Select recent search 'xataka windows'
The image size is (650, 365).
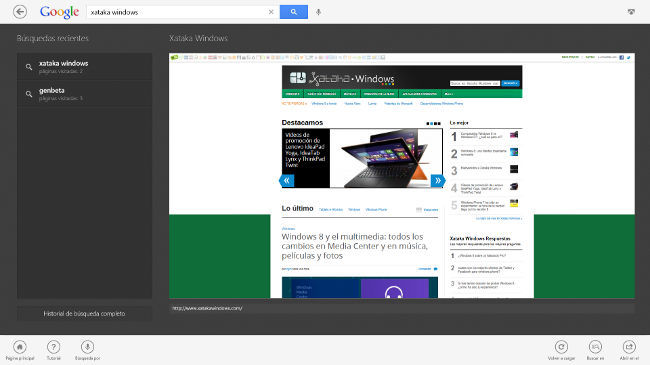pos(84,66)
